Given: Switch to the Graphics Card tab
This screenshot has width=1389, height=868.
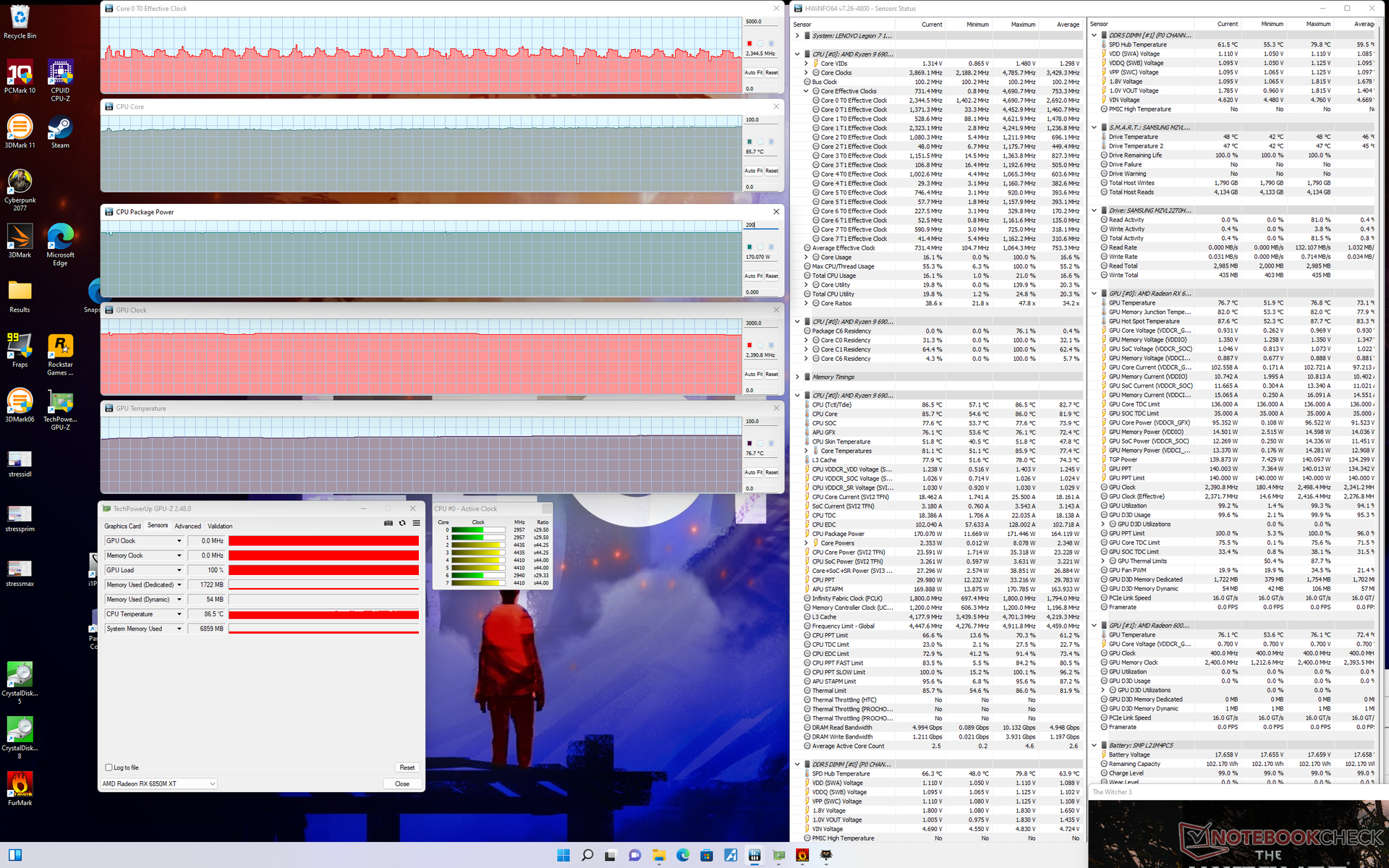Looking at the screenshot, I should [x=122, y=526].
